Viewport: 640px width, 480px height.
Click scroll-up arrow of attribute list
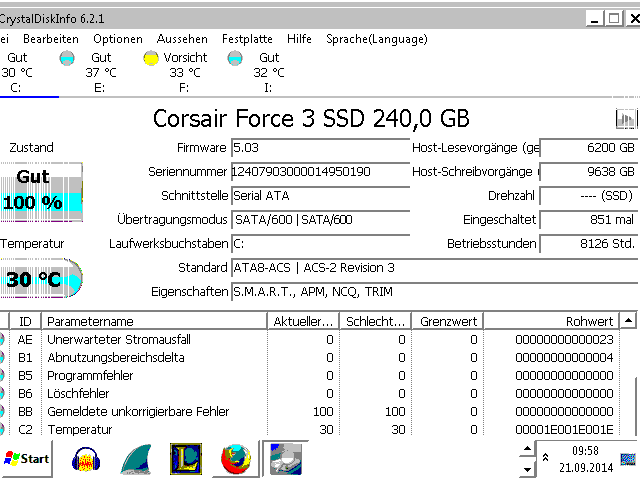tap(629, 321)
